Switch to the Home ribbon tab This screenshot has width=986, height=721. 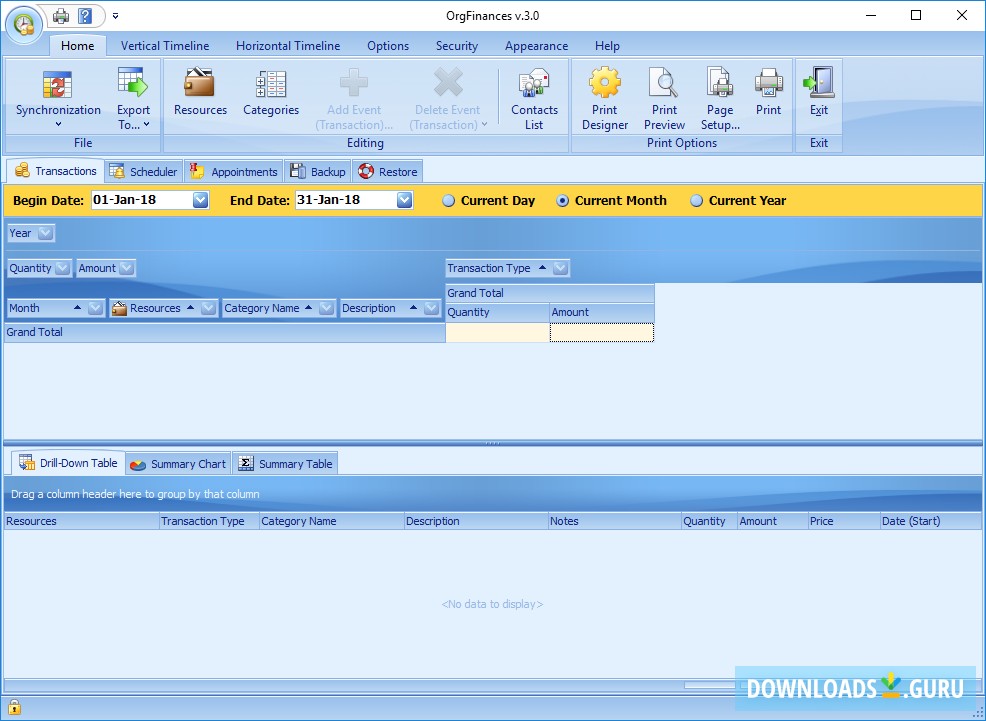point(77,46)
